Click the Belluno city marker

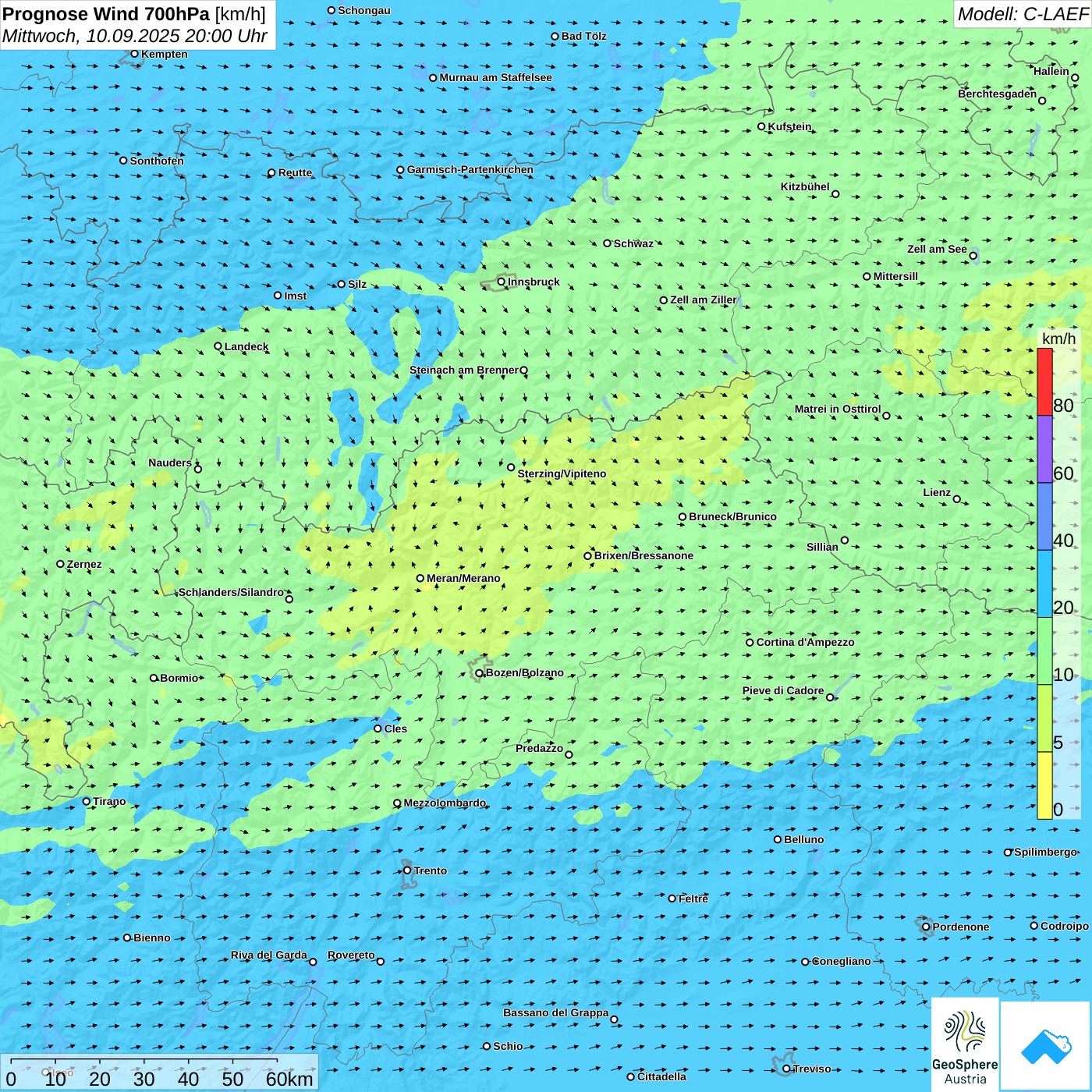[778, 839]
